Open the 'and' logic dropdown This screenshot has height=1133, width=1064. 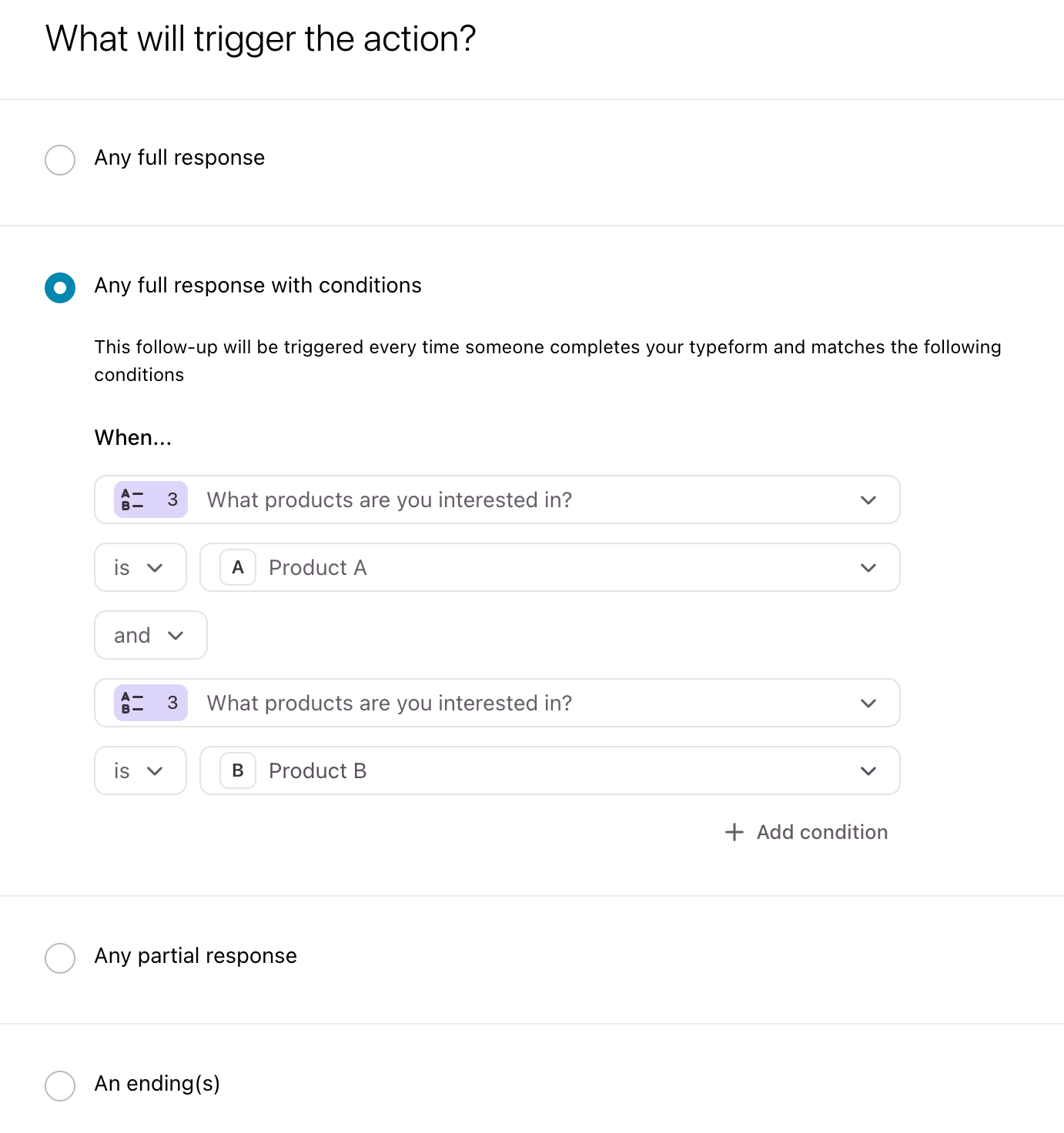click(x=151, y=635)
